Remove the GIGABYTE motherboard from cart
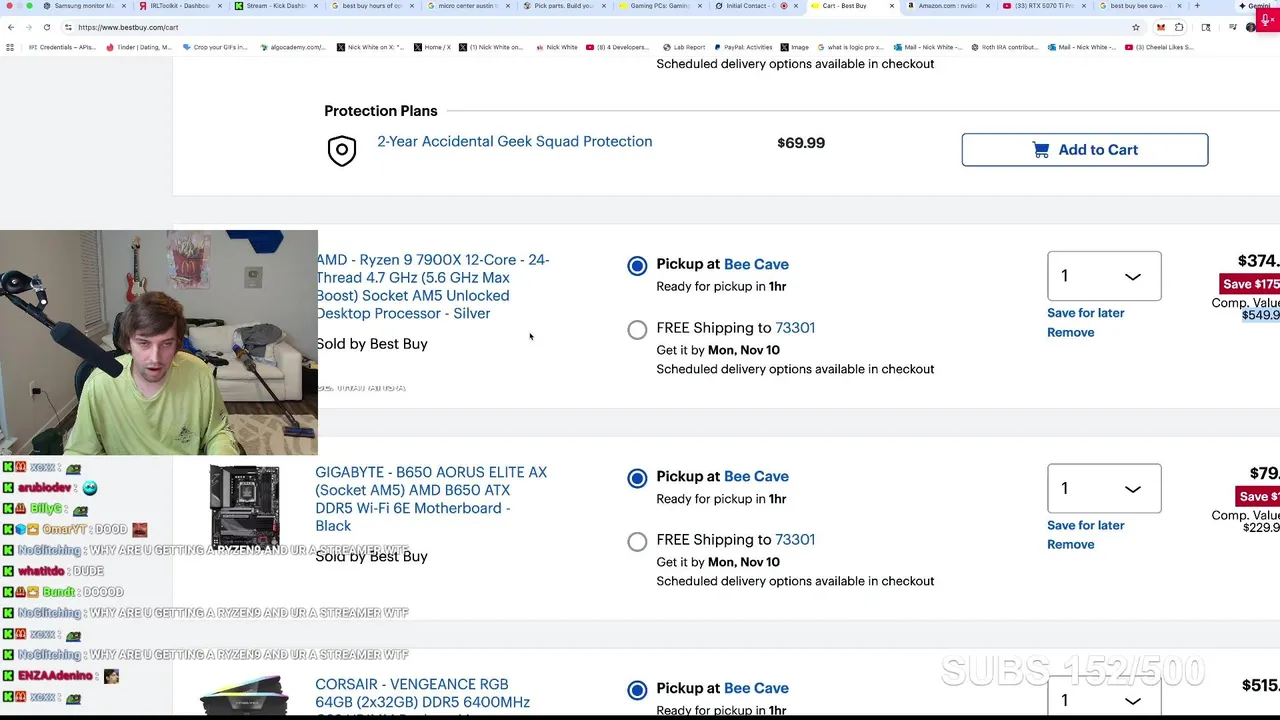Viewport: 1280px width, 720px height. [1070, 544]
